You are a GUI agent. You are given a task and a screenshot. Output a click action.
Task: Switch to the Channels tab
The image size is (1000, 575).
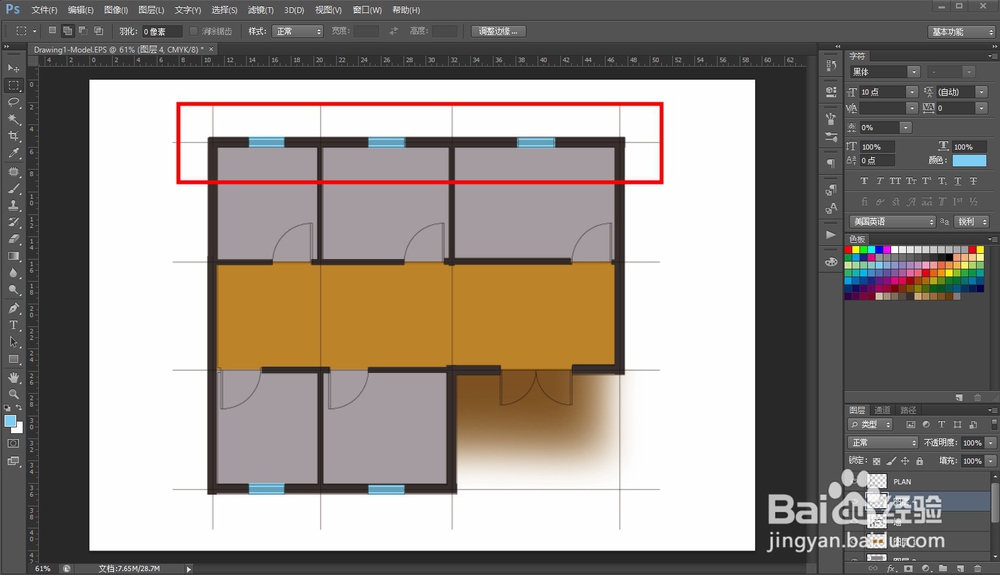(883, 410)
